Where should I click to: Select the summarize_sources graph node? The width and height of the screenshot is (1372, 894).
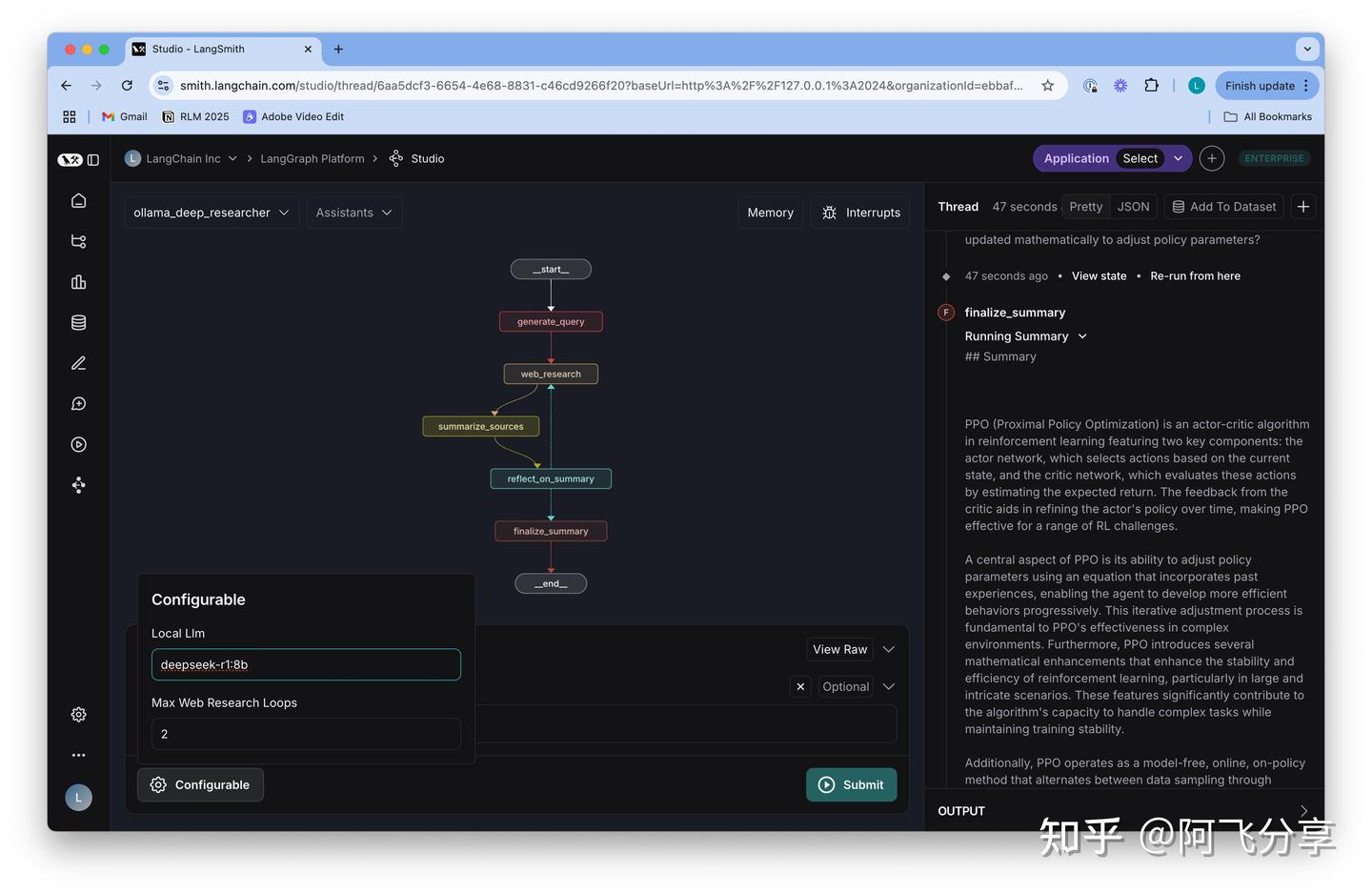tap(481, 427)
